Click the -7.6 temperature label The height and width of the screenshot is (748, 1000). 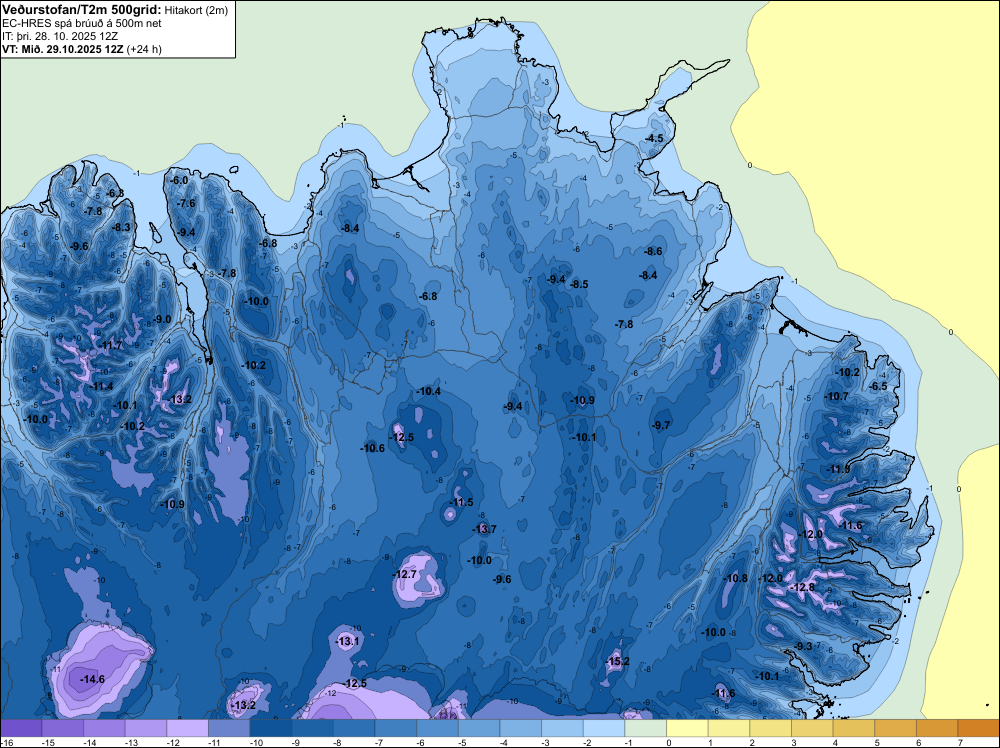pos(187,203)
